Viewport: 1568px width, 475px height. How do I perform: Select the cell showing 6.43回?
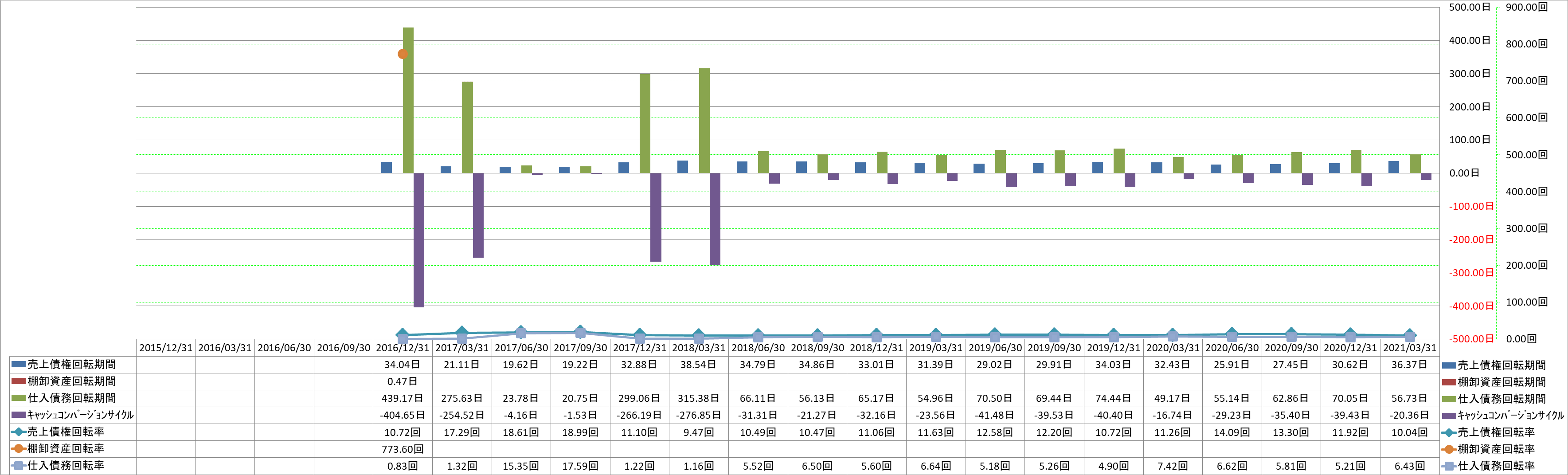1410,466
